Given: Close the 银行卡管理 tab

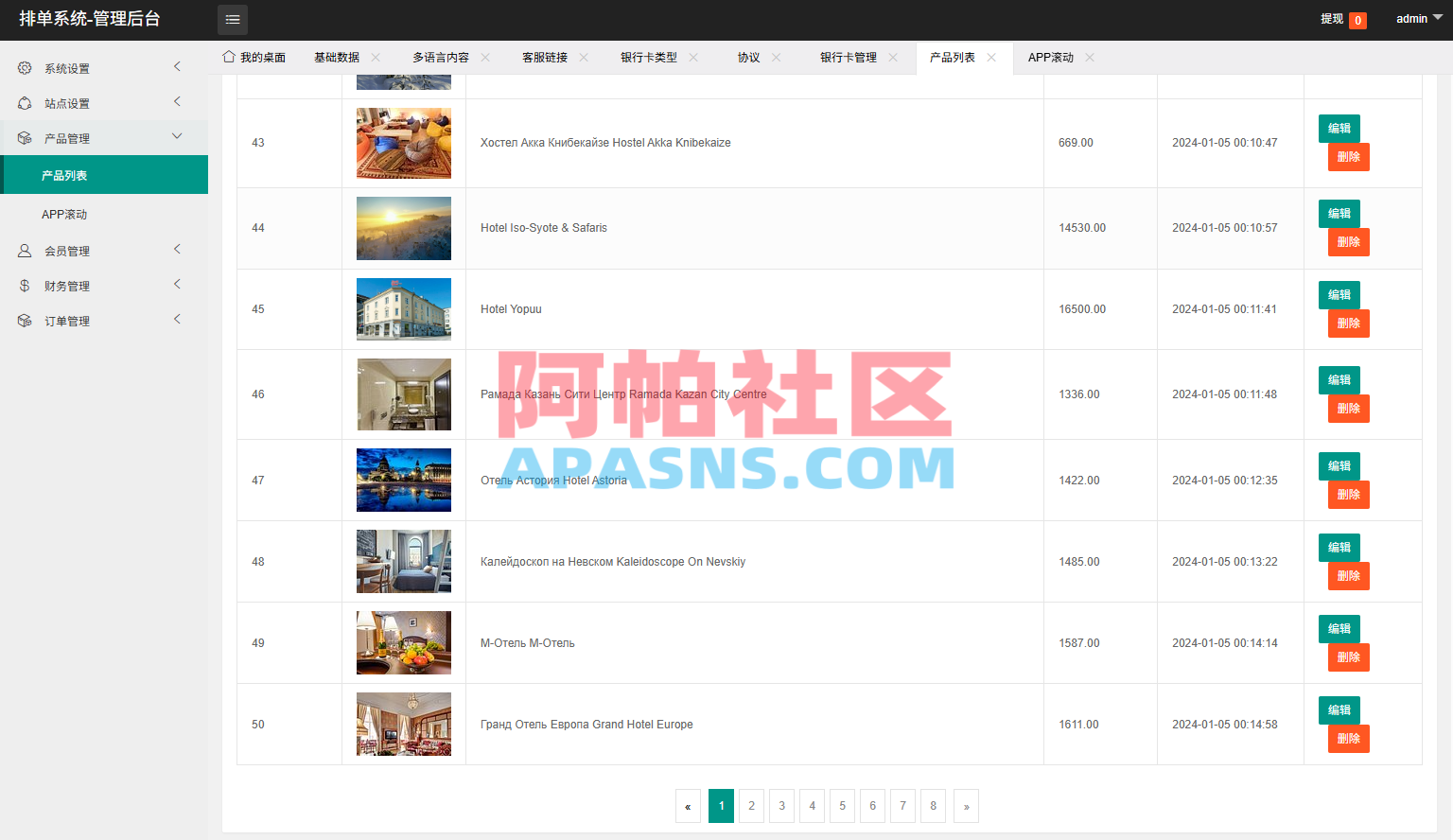Looking at the screenshot, I should pyautogui.click(x=893, y=58).
